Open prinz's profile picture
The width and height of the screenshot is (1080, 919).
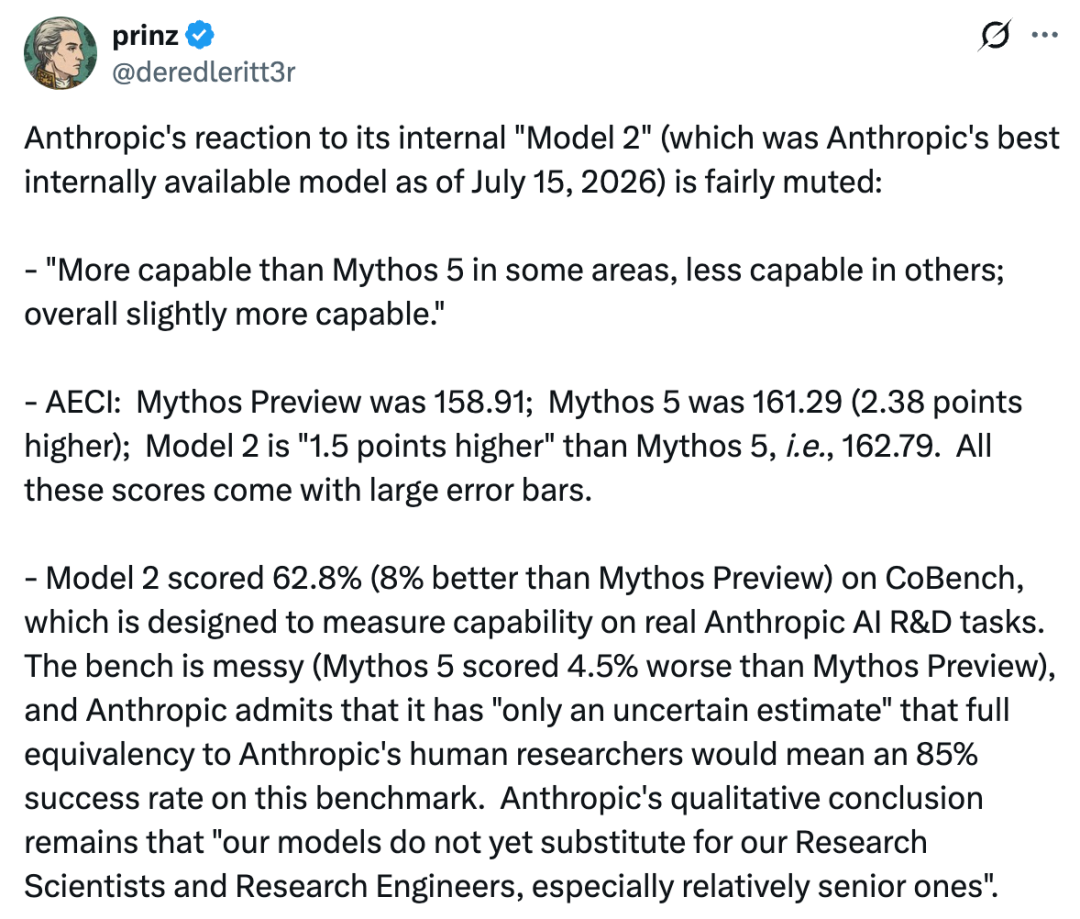coord(61,53)
